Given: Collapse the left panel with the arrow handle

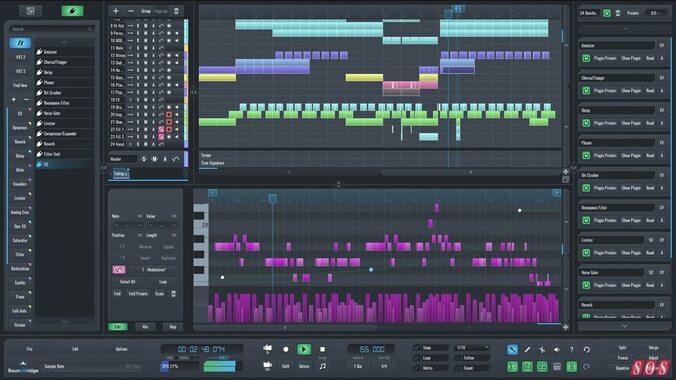Looking at the screenshot, I should [x=103, y=168].
